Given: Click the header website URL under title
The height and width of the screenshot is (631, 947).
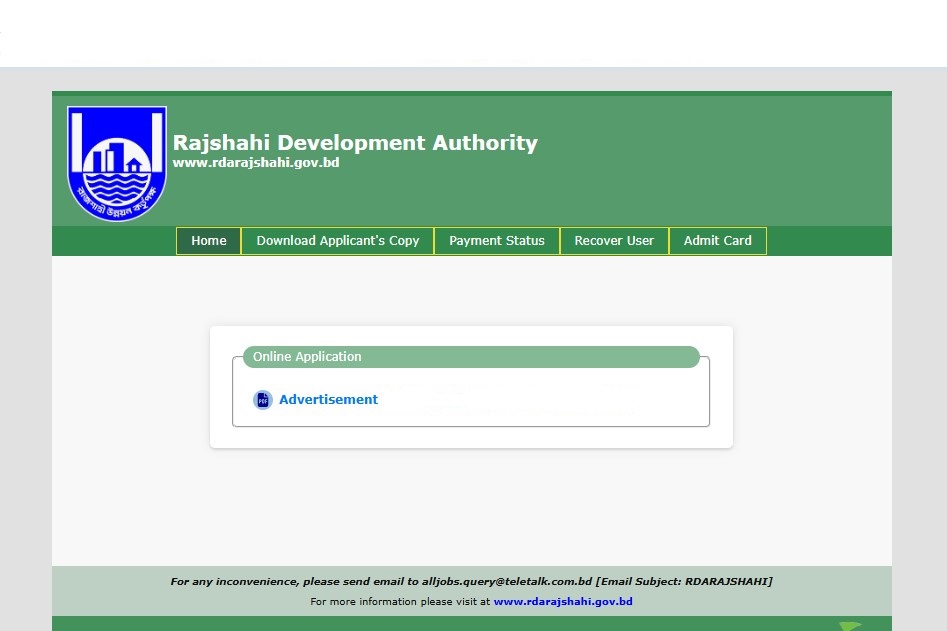Looking at the screenshot, I should 256,163.
